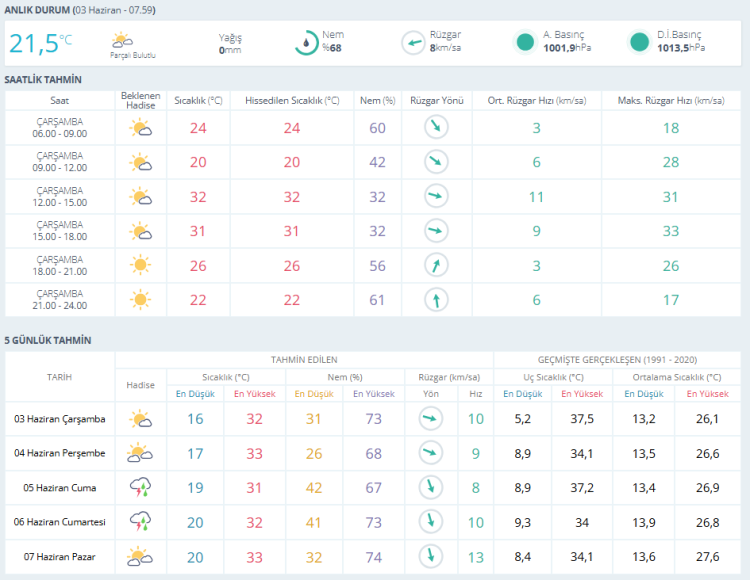This screenshot has width=750, height=580.
Task: Click the GEÇMİŞTE GERÇEKLEŞEN (1991 - 2020) header
Action: (617, 360)
